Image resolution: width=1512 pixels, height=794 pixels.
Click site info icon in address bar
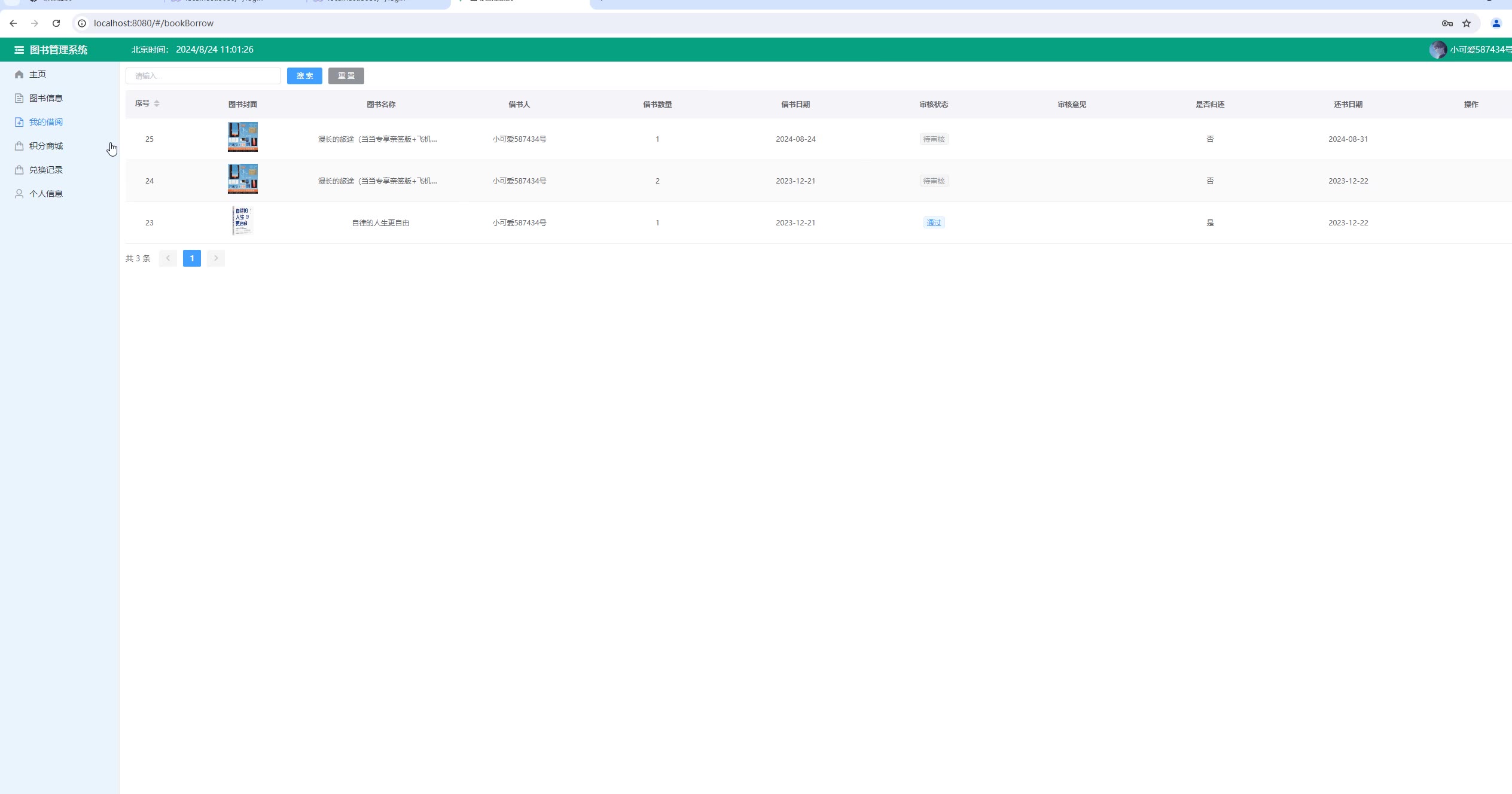pos(82,23)
